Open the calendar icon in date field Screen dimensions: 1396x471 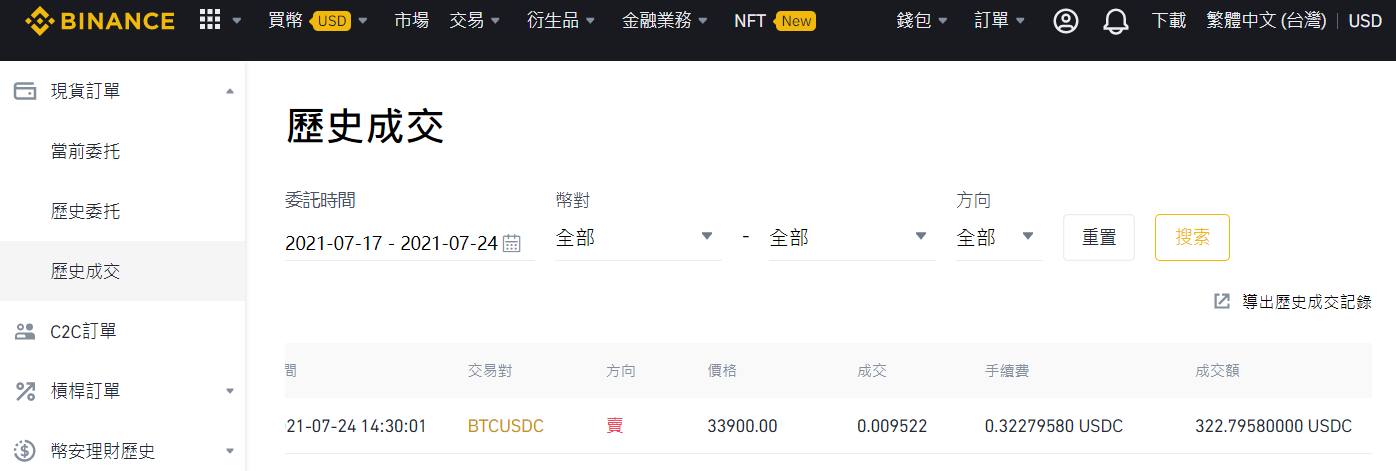[x=511, y=243]
